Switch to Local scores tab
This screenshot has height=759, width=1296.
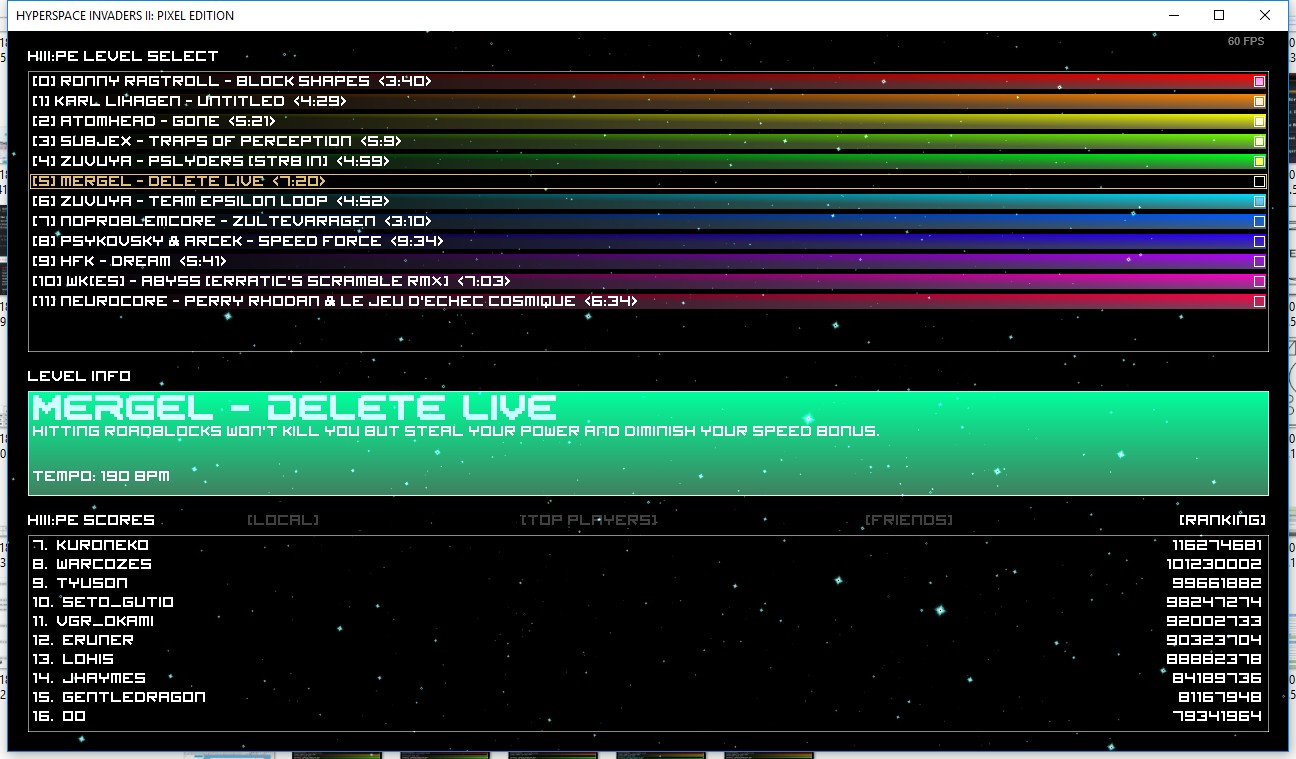point(283,520)
